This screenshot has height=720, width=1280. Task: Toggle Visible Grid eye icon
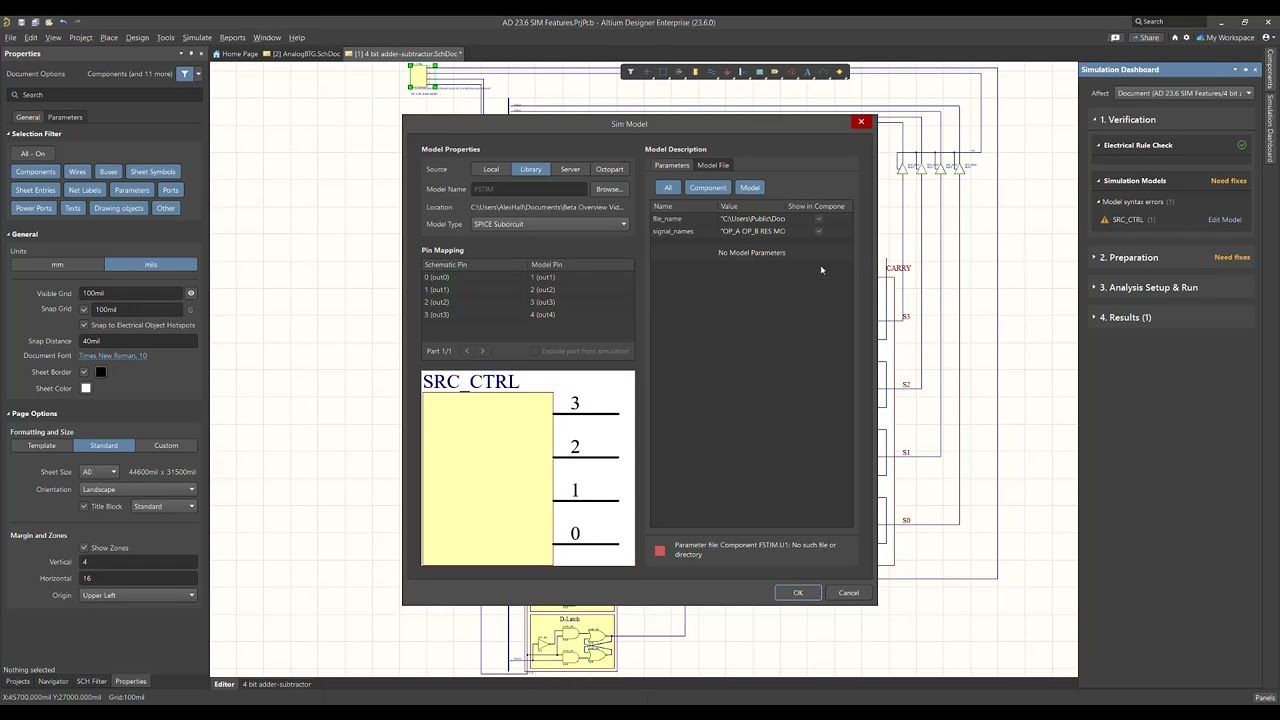click(190, 293)
